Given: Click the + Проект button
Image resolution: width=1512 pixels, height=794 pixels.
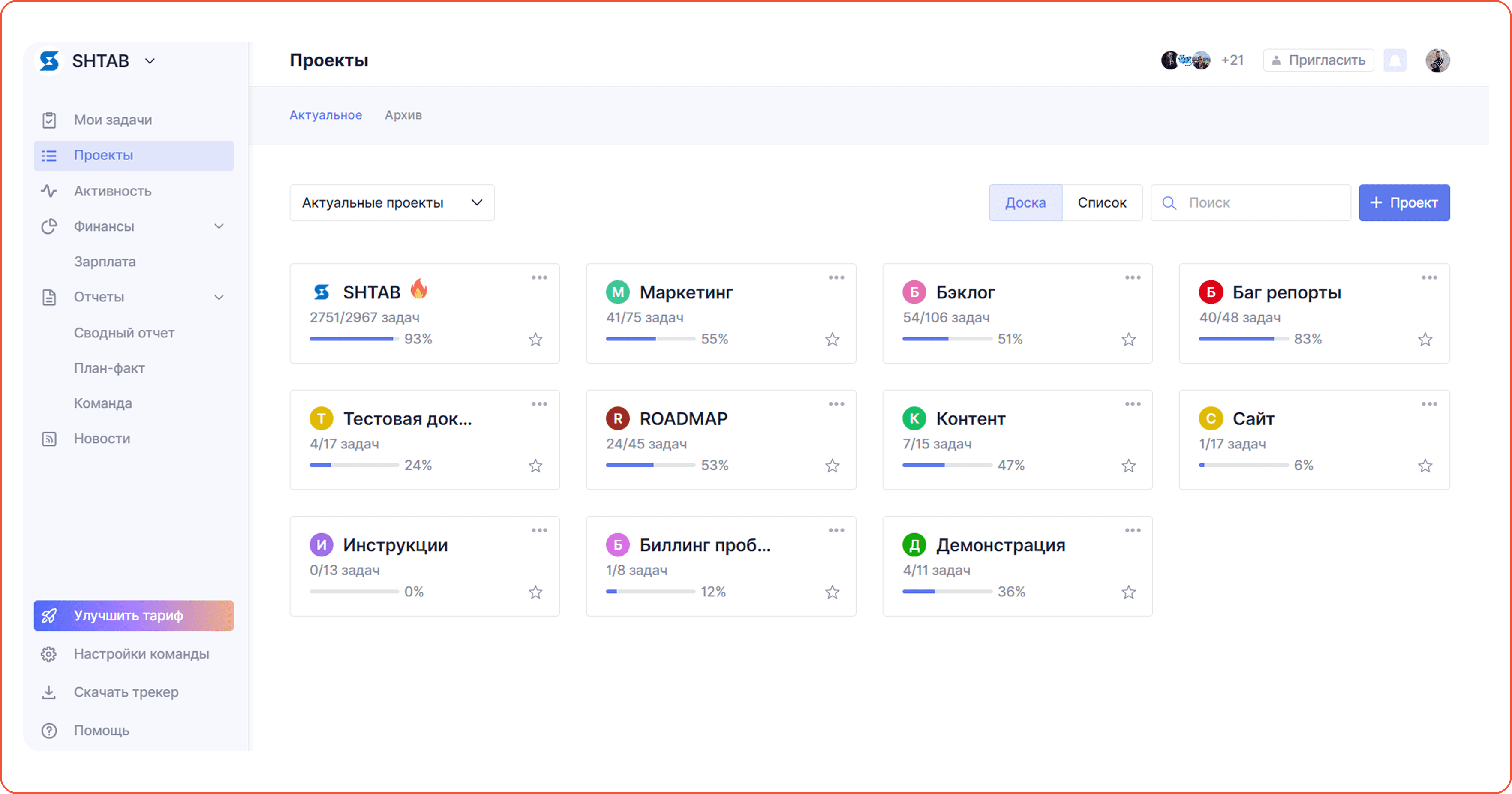Looking at the screenshot, I should pyautogui.click(x=1404, y=203).
